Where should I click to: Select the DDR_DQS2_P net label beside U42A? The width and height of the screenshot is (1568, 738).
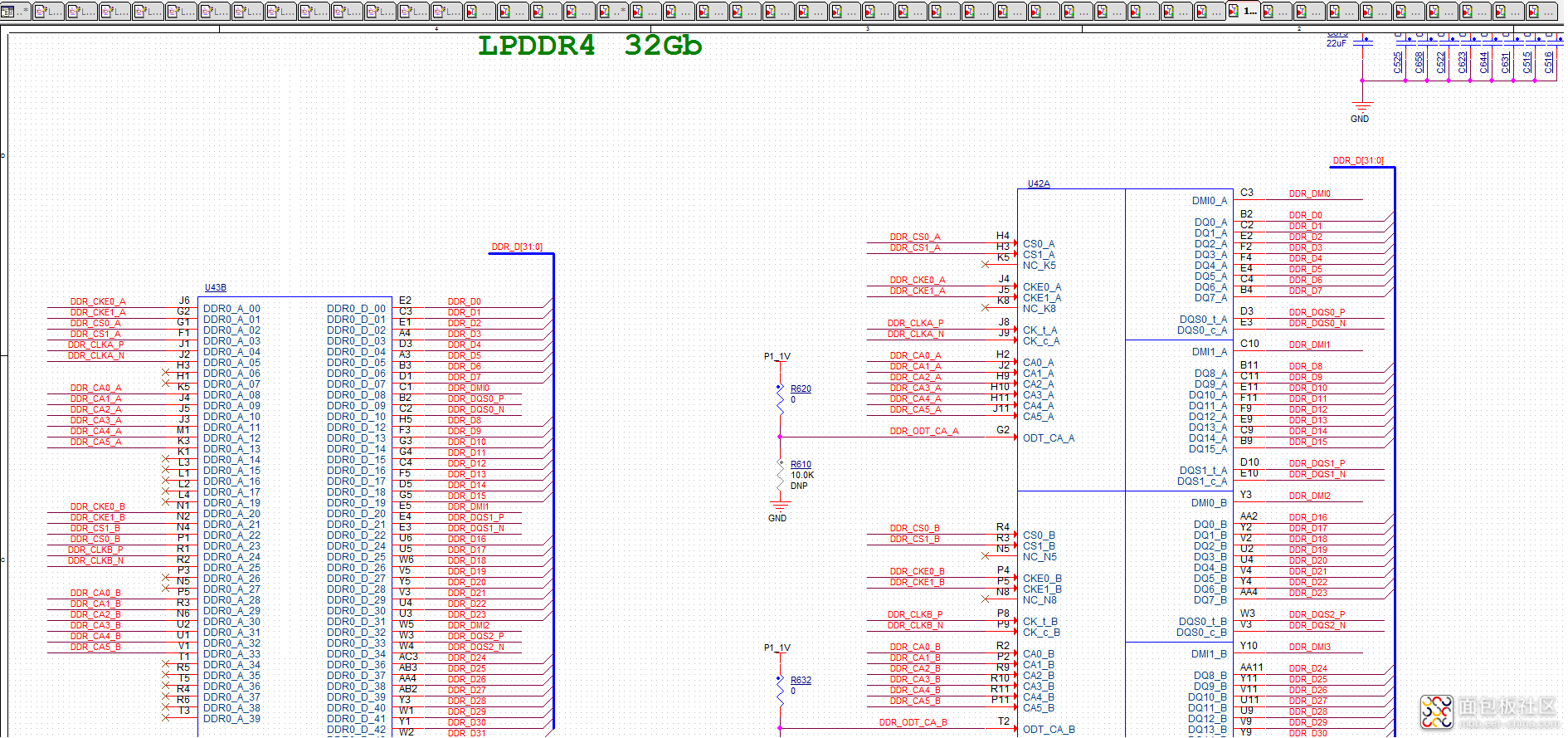click(x=1317, y=614)
